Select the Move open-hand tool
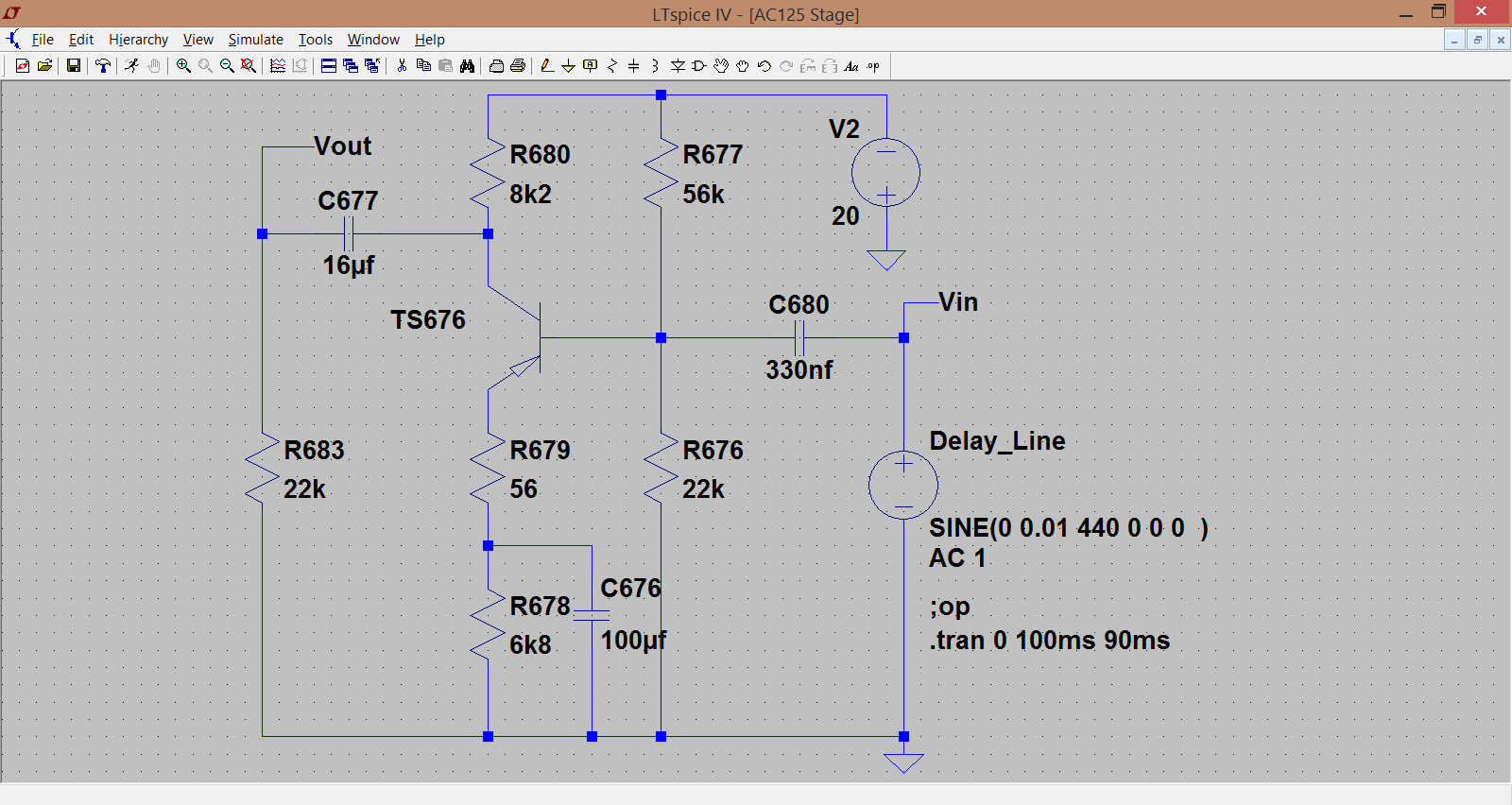The image size is (1512, 805). tap(721, 65)
